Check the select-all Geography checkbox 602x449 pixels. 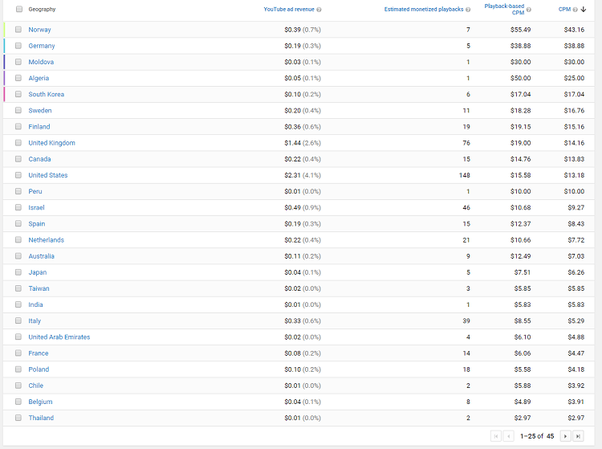(x=19, y=9)
